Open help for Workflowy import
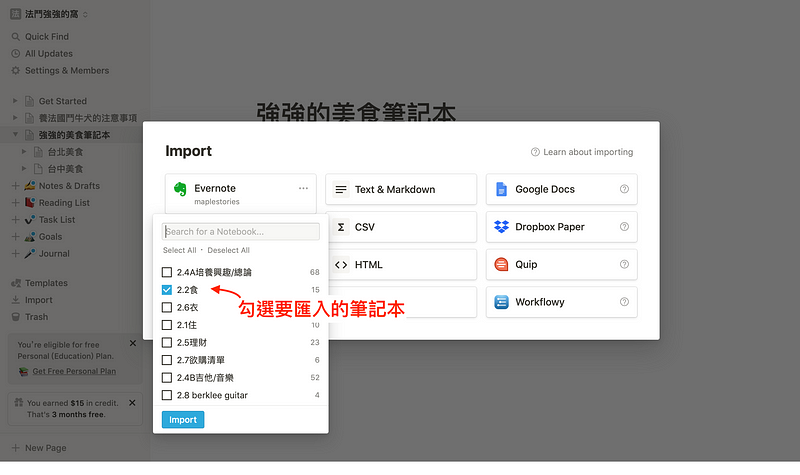800x475 pixels. pos(624,302)
